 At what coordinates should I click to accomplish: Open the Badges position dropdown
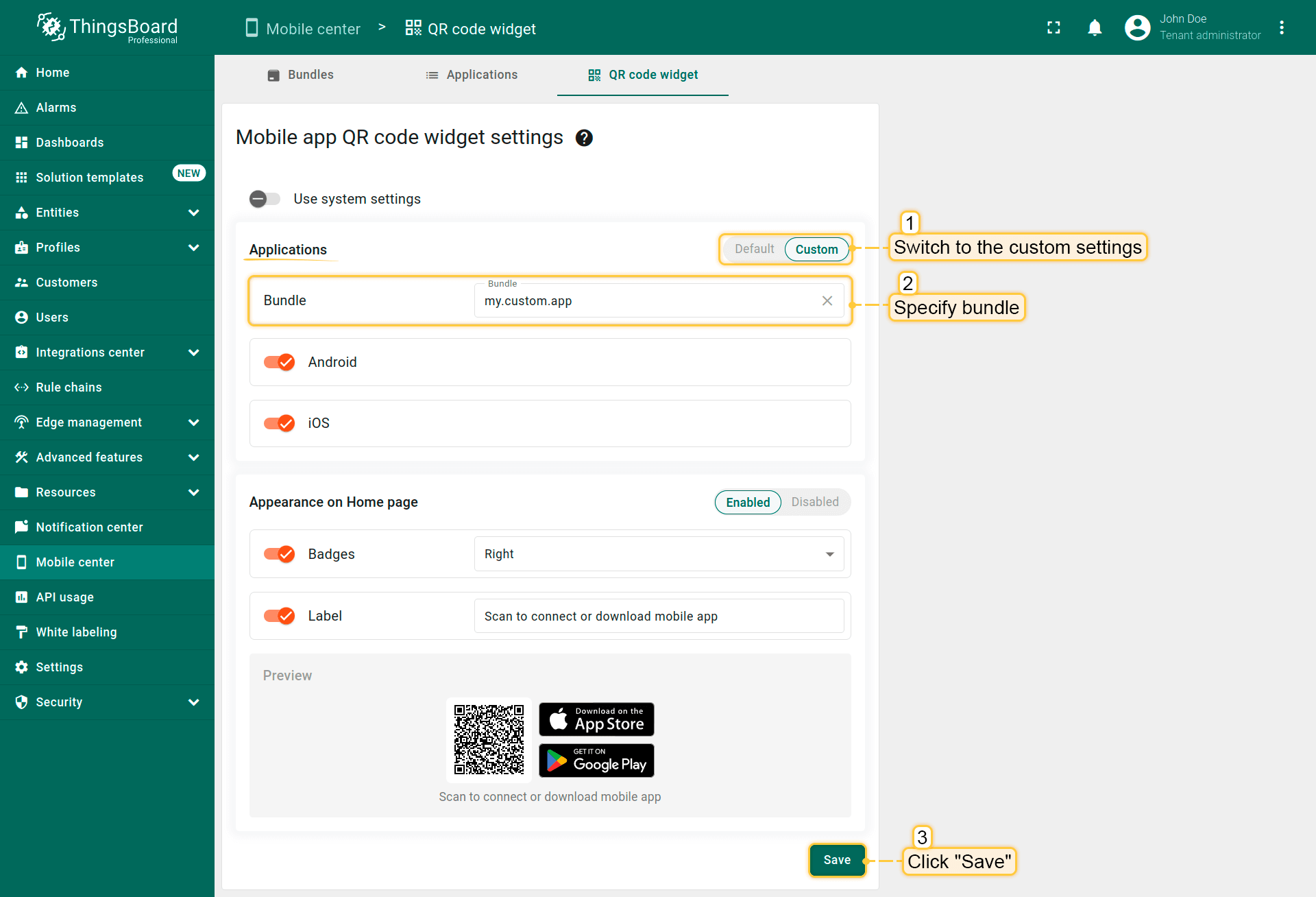(x=658, y=554)
